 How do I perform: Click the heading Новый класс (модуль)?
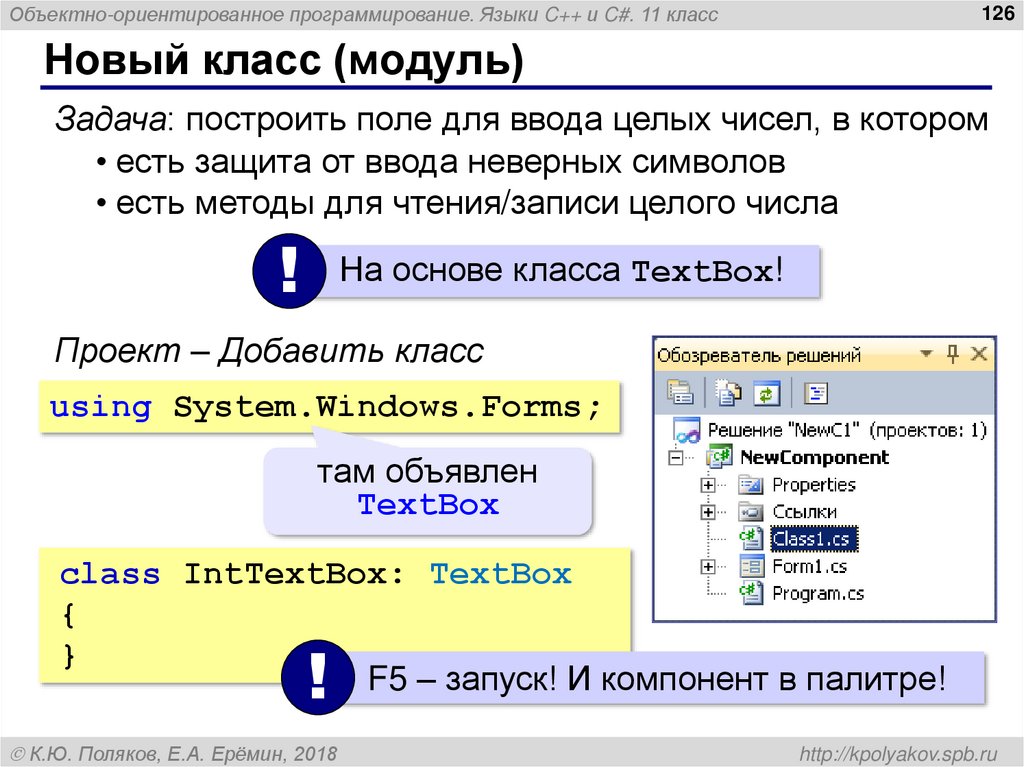point(284,60)
